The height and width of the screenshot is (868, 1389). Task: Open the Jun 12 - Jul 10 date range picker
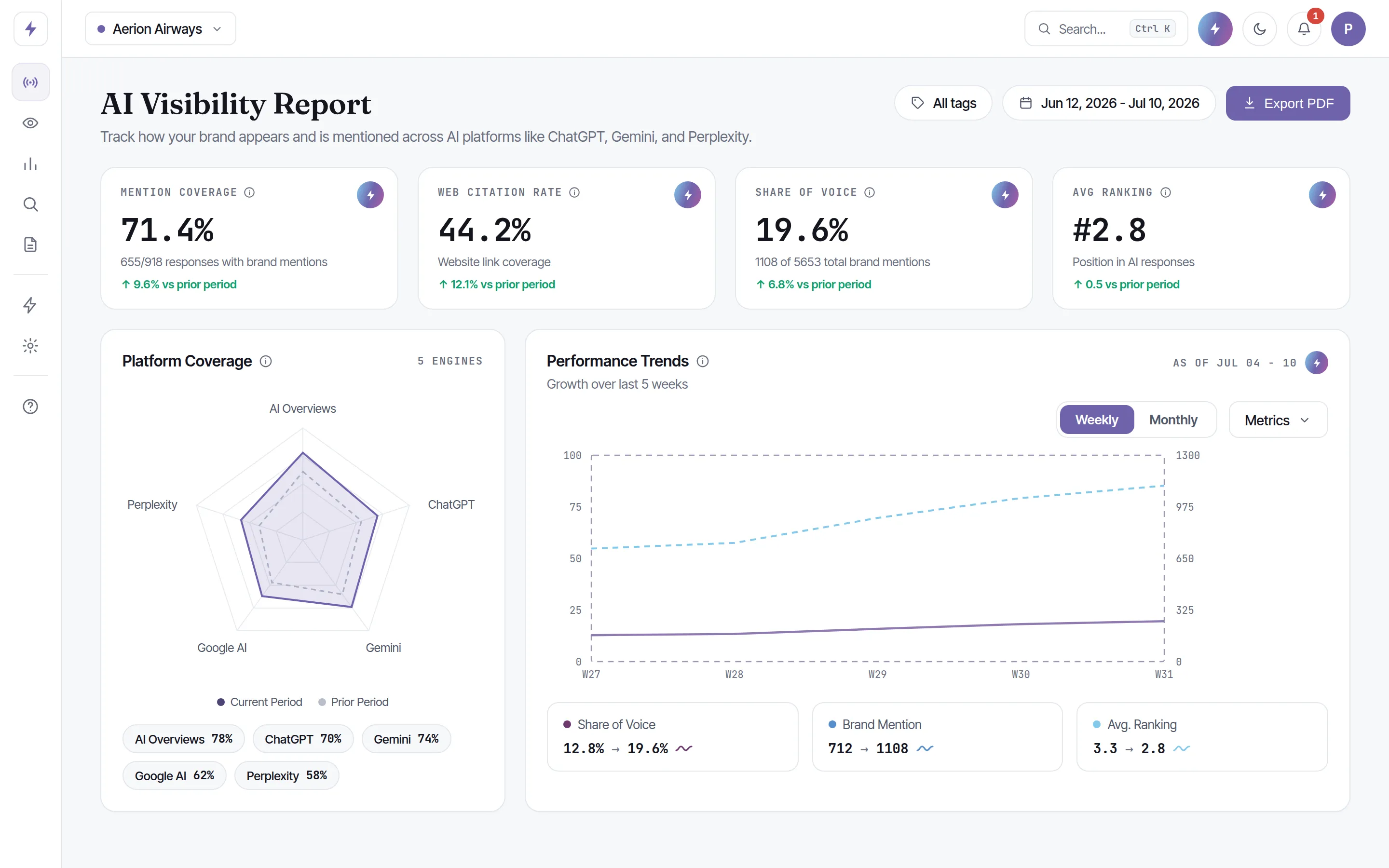pyautogui.click(x=1109, y=103)
